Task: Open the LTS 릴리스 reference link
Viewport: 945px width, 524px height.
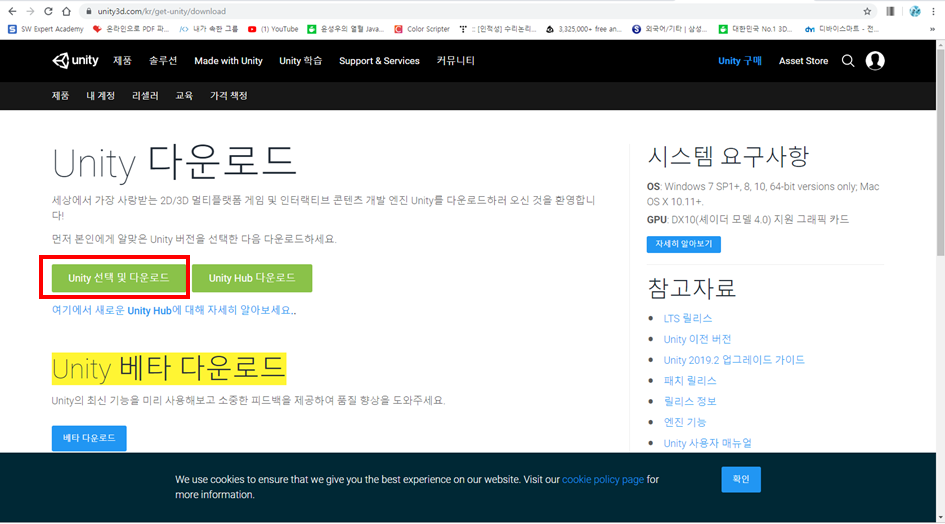Action: point(688,318)
